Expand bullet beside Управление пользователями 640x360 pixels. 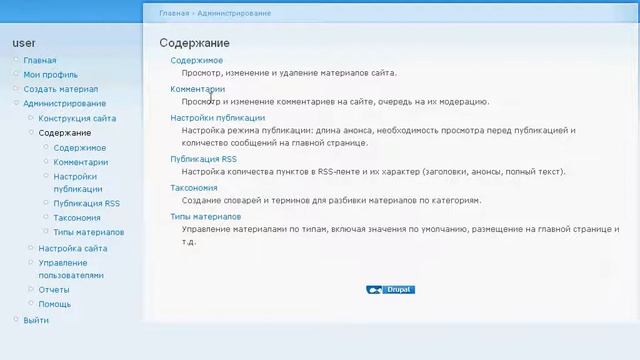31,262
